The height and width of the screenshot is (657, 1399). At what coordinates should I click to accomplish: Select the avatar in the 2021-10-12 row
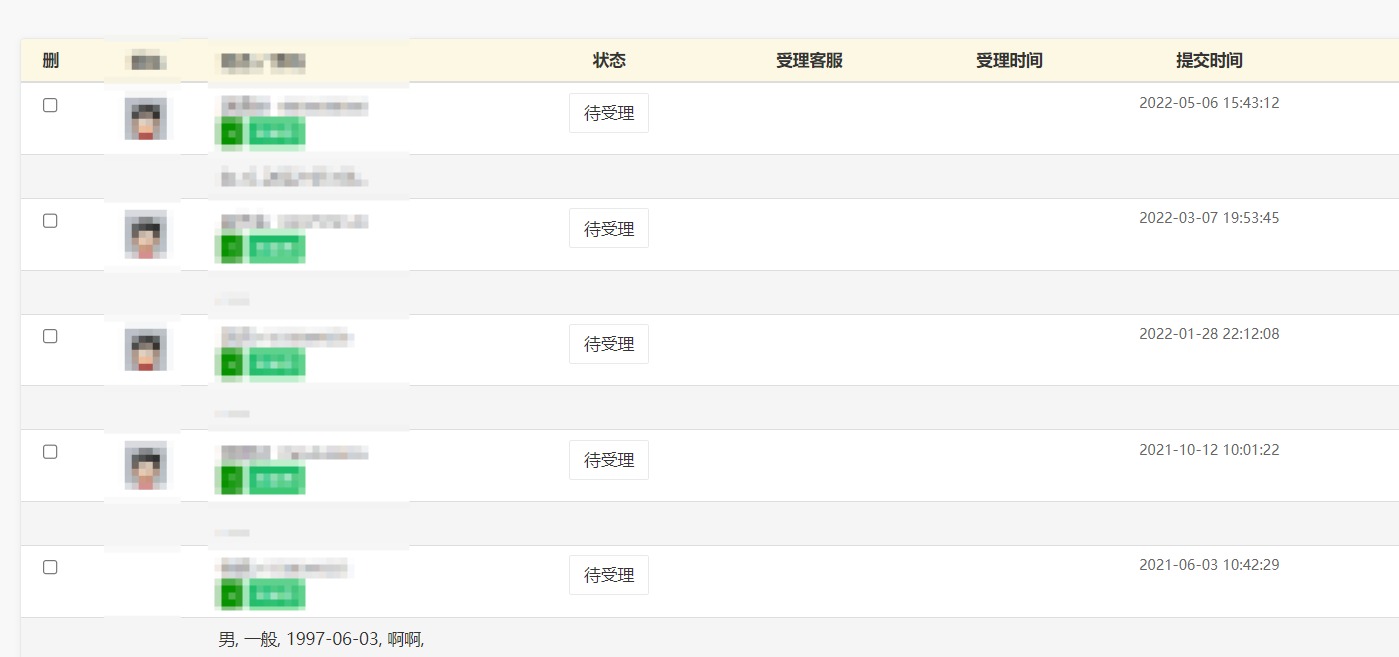(x=146, y=466)
